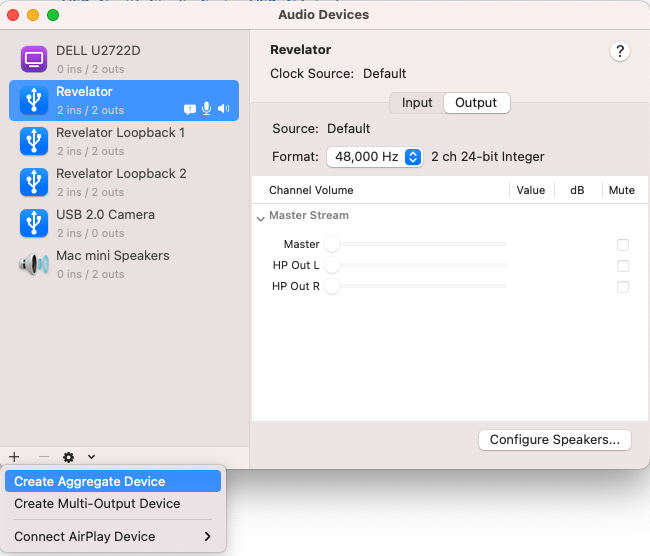Screen dimensions: 650x556
Task: Click the Mac mini Speakers icon
Action: pos(34,264)
